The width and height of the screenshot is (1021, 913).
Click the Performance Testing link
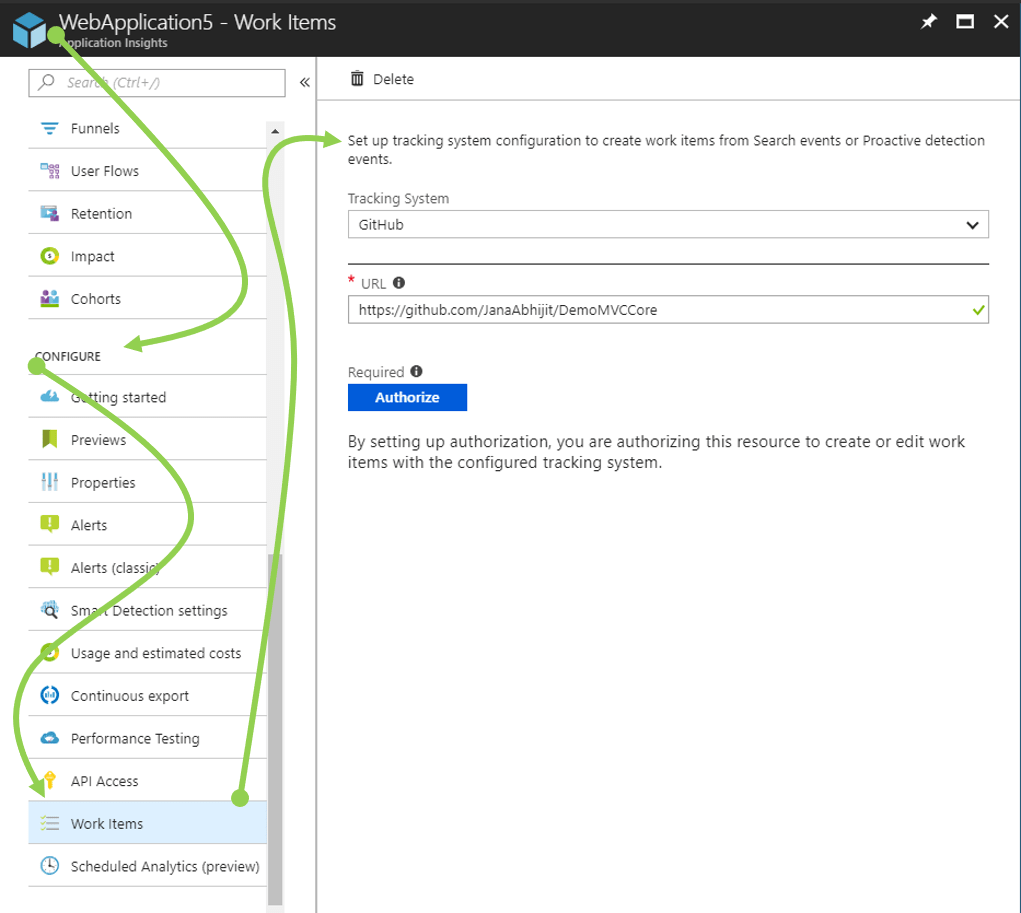[133, 738]
